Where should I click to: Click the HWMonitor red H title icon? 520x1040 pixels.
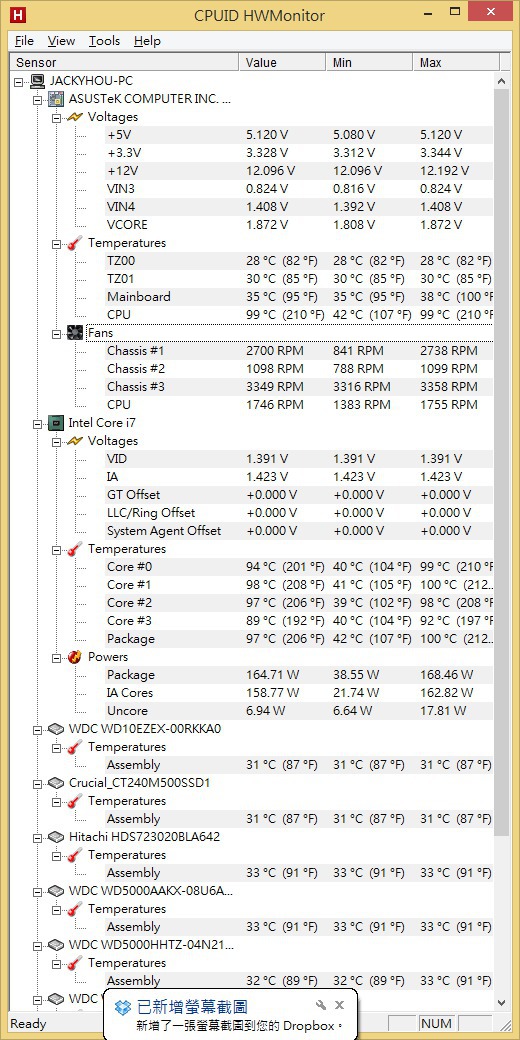19,14
